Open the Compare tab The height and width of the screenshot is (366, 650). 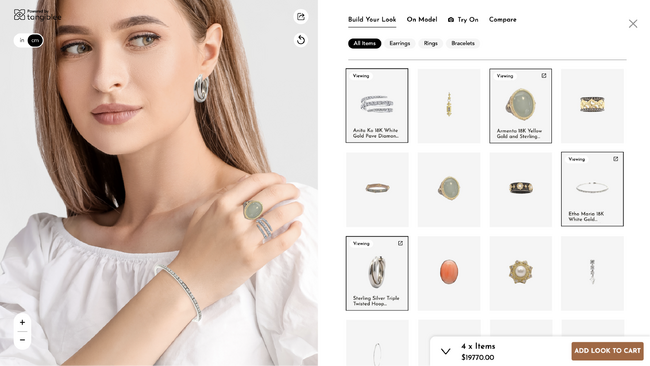[x=502, y=19]
